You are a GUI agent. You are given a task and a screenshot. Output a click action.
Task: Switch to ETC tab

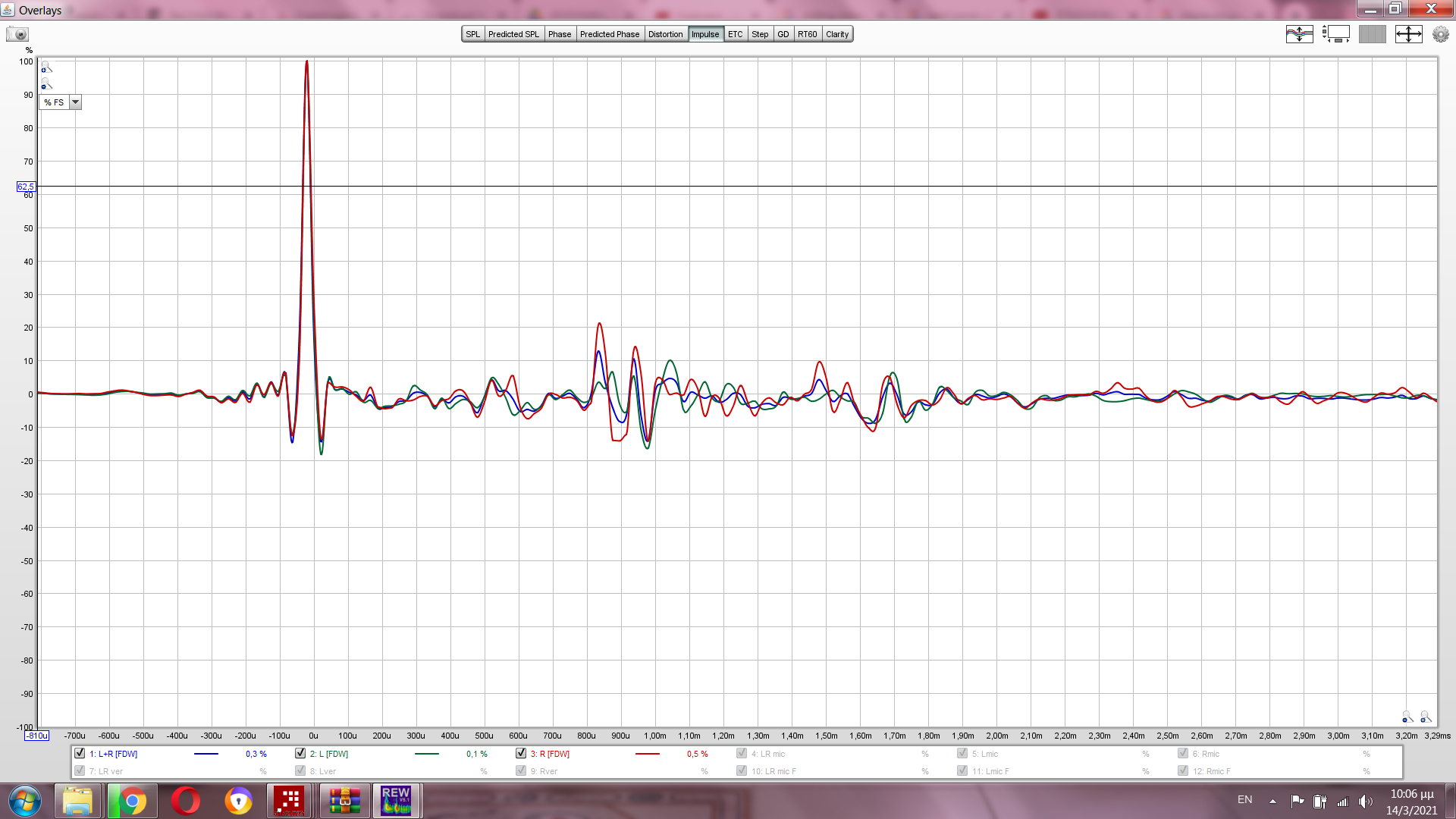pos(736,34)
